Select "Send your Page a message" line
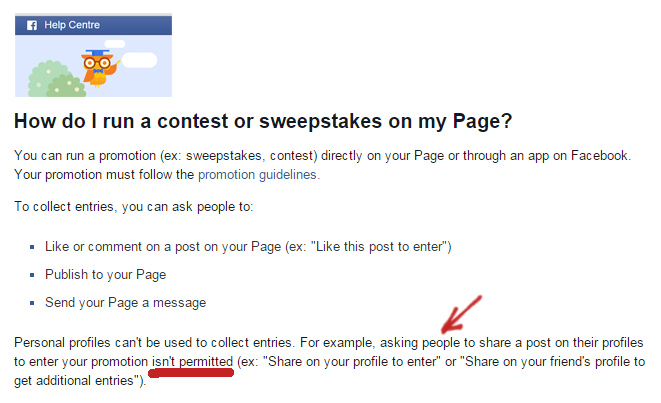The image size is (661, 403). click(x=125, y=302)
